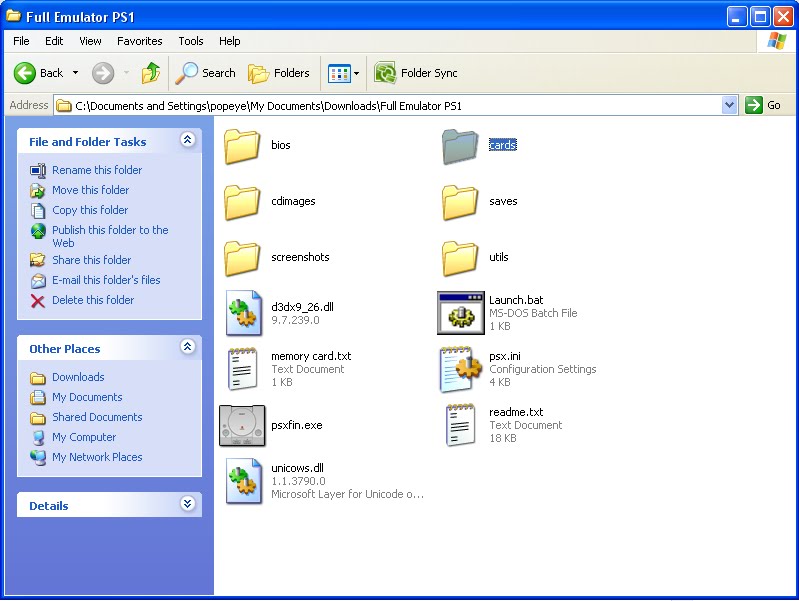Click the Delete this folder red X icon
This screenshot has width=799, height=601.
(38, 301)
